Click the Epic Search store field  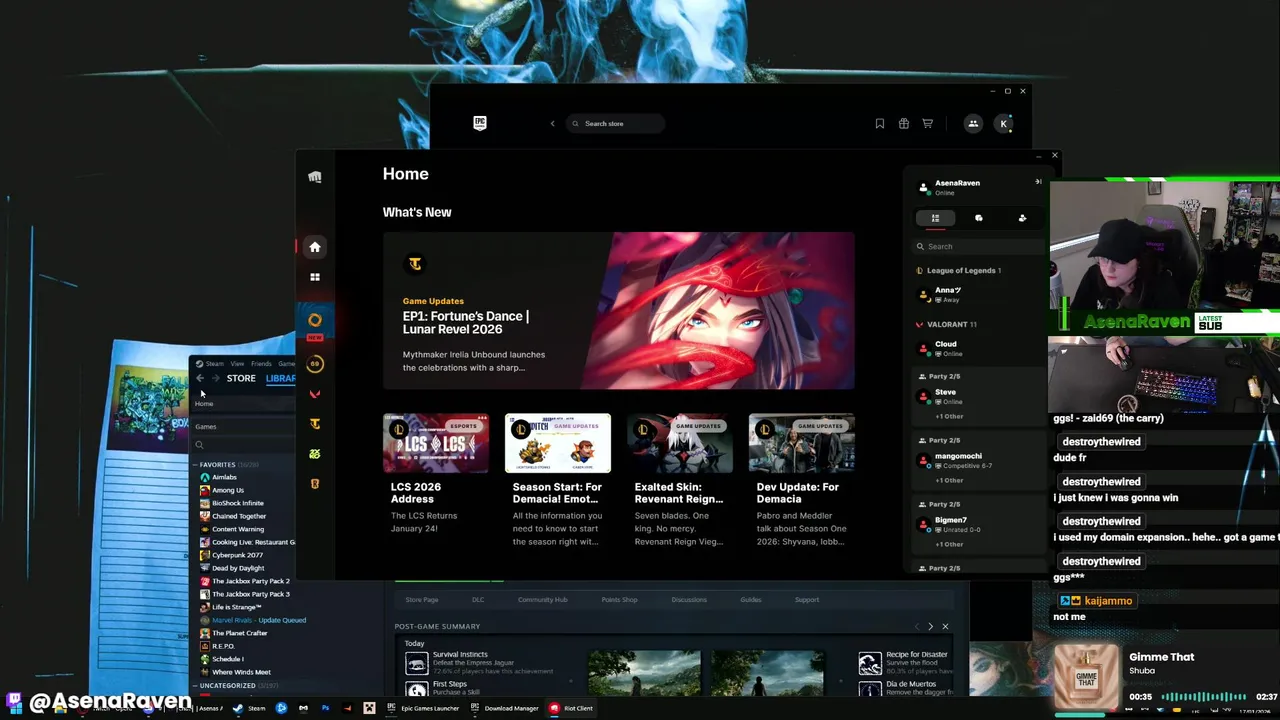(x=615, y=123)
